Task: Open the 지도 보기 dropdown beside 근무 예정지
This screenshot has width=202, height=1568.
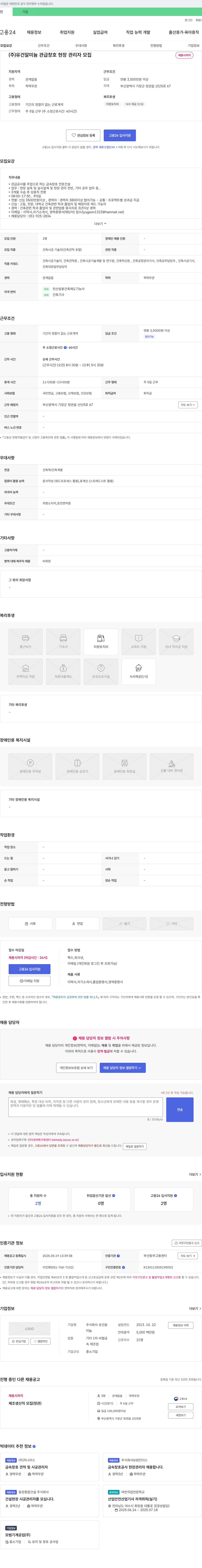Action: tap(188, 405)
